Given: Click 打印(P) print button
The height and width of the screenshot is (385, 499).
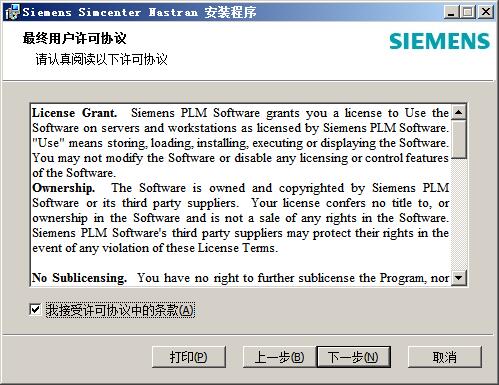Looking at the screenshot, I should click(x=189, y=357).
